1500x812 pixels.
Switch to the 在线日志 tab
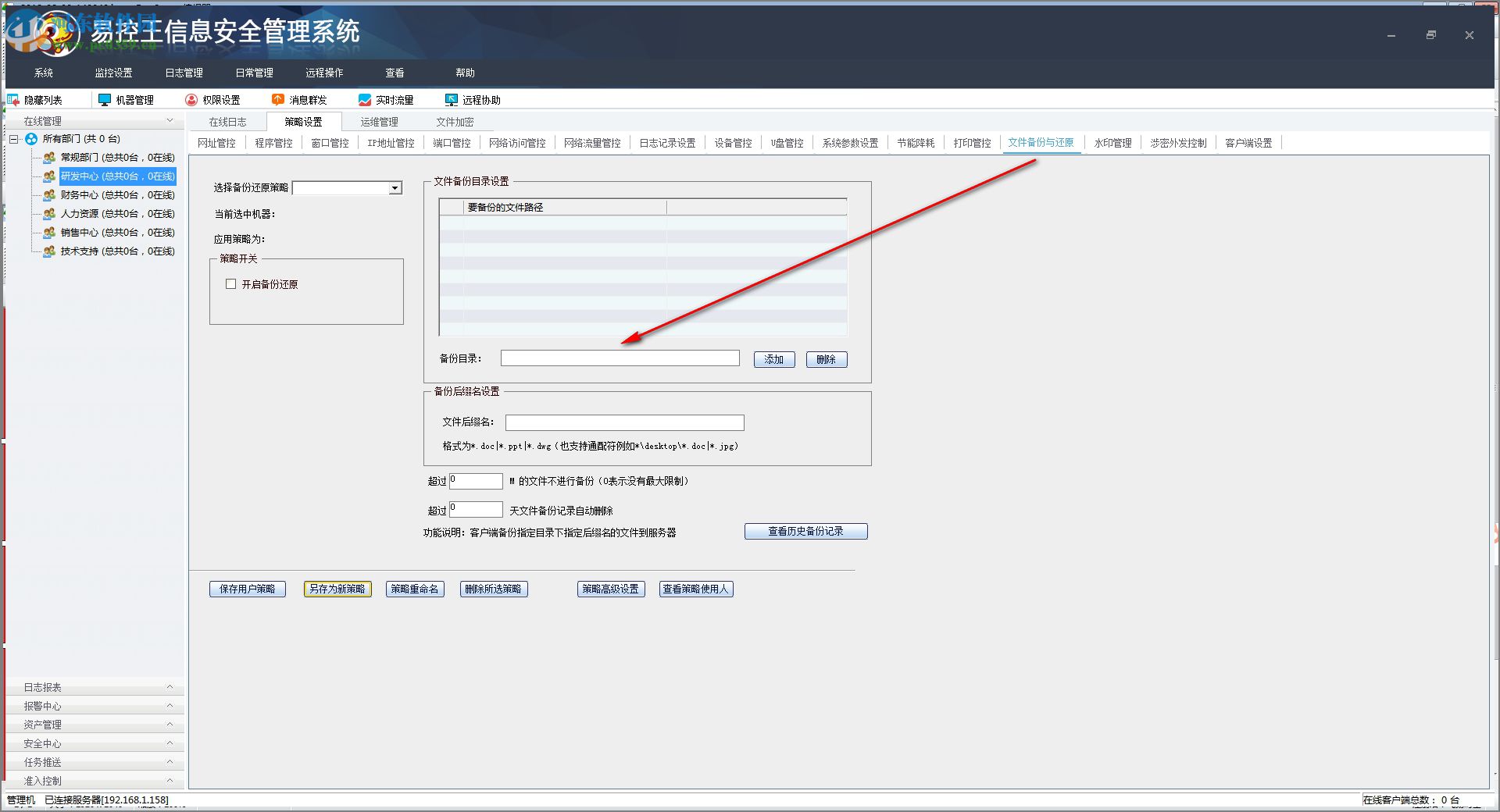click(227, 122)
